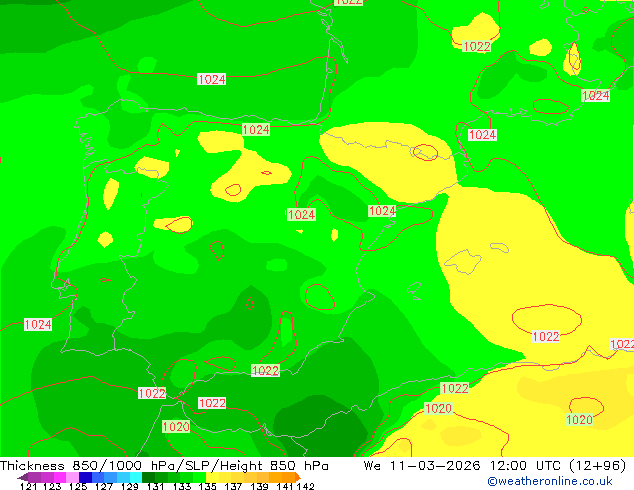Viewport: 634px width, 490px height.
Task: Click the legend value "125"
Action: coord(78,486)
